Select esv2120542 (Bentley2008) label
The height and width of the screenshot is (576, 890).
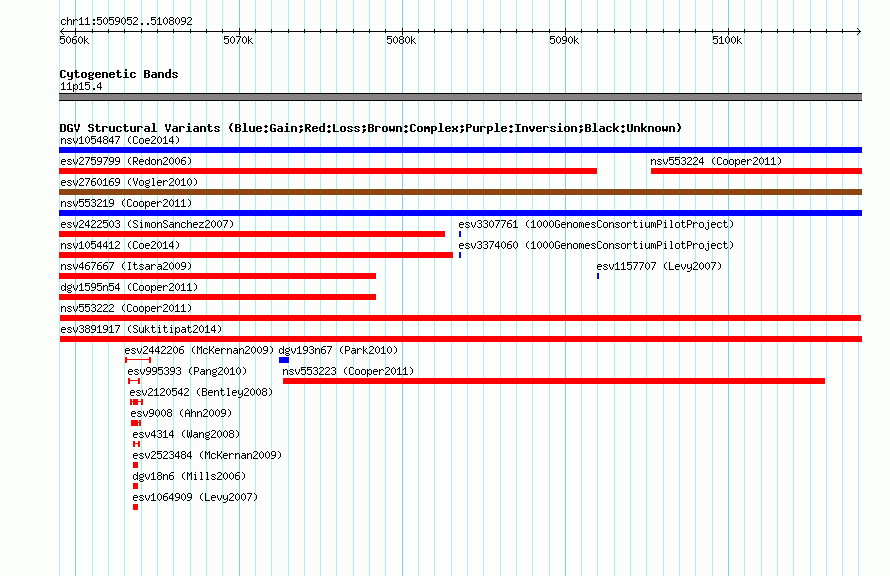coord(201,392)
